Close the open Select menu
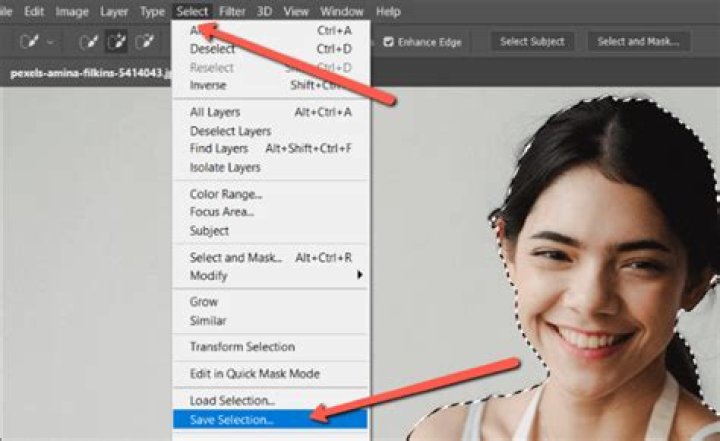 click(192, 11)
